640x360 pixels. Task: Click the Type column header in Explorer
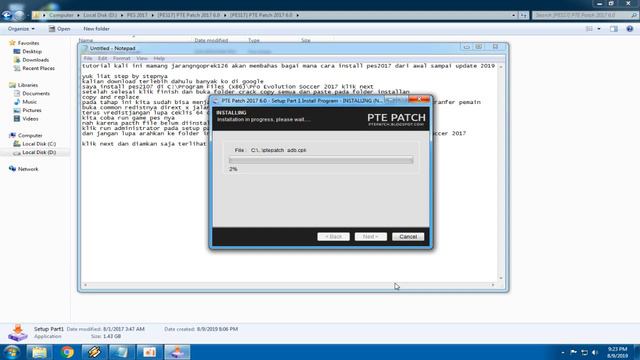point(254,40)
